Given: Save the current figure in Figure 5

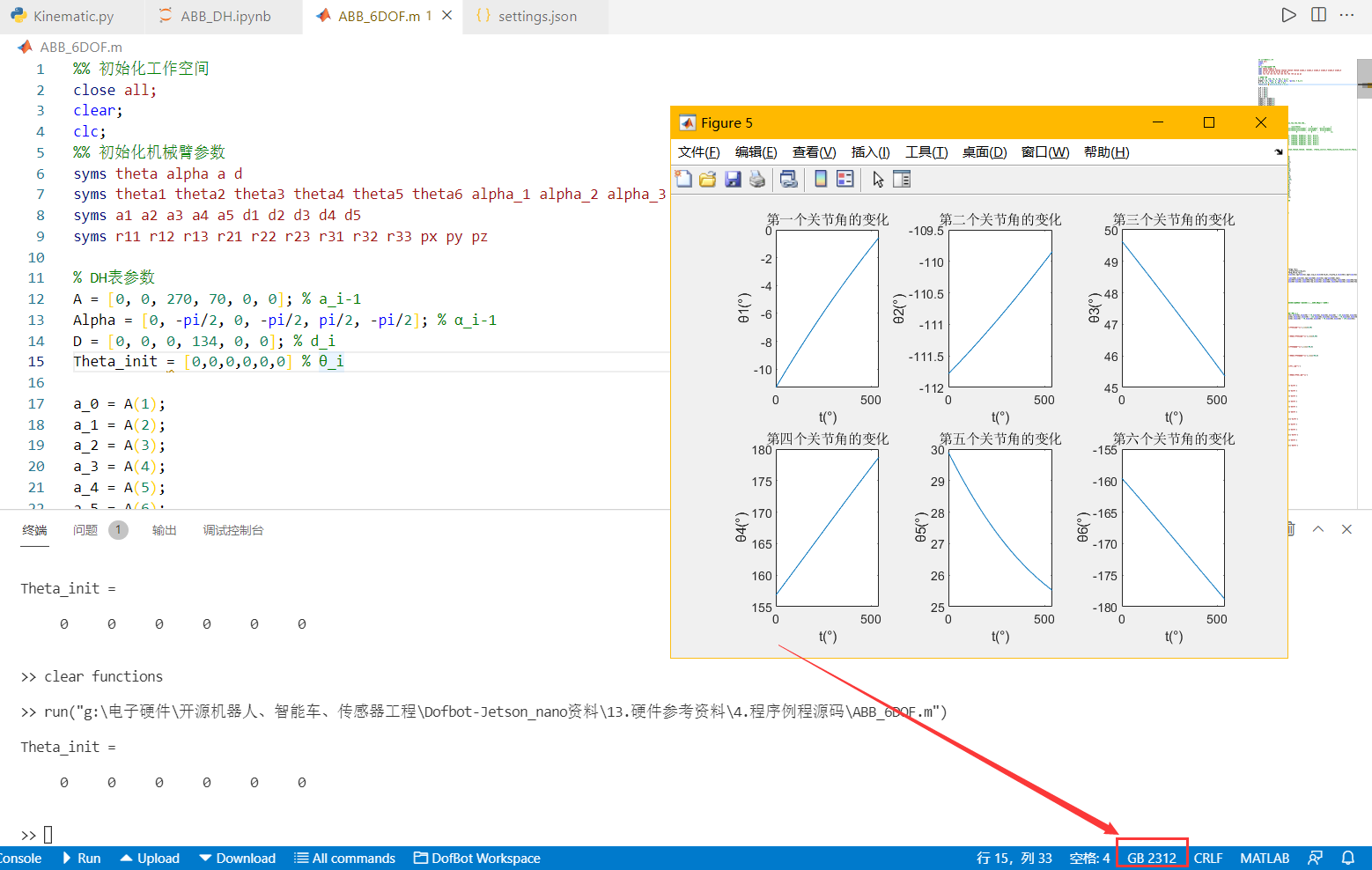Looking at the screenshot, I should pyautogui.click(x=733, y=179).
